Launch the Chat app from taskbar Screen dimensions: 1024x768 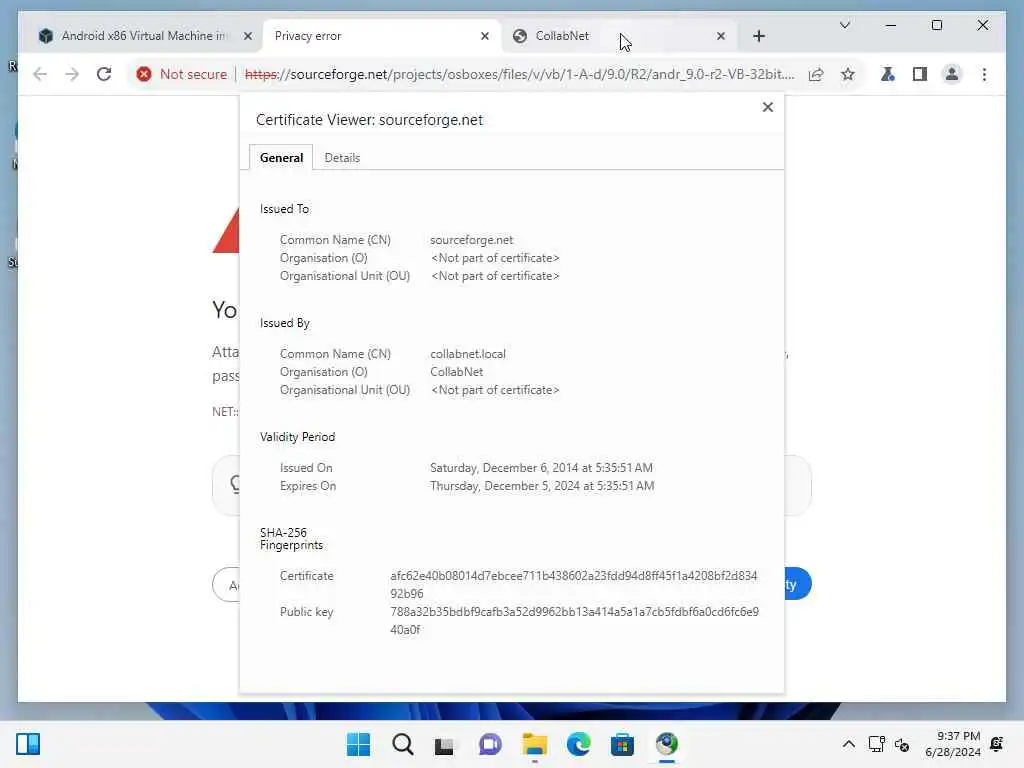tap(490, 744)
